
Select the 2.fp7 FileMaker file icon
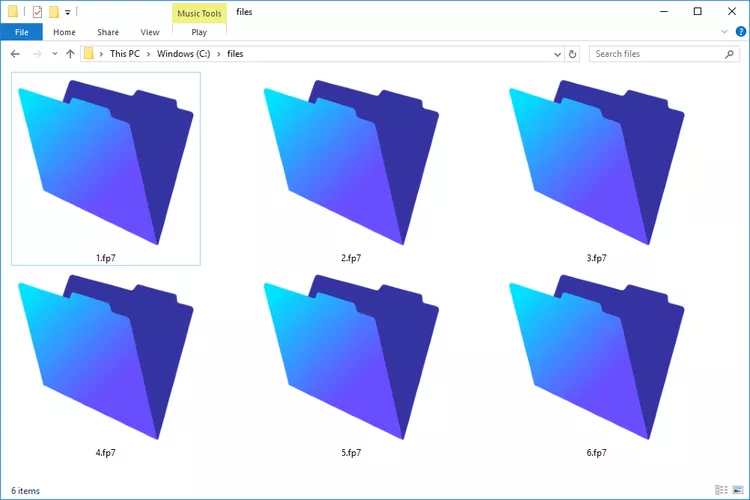[351, 162]
